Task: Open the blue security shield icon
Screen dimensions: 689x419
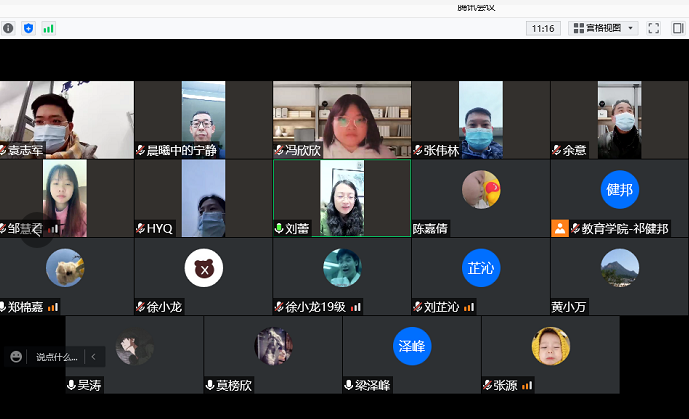Action: pos(28,28)
